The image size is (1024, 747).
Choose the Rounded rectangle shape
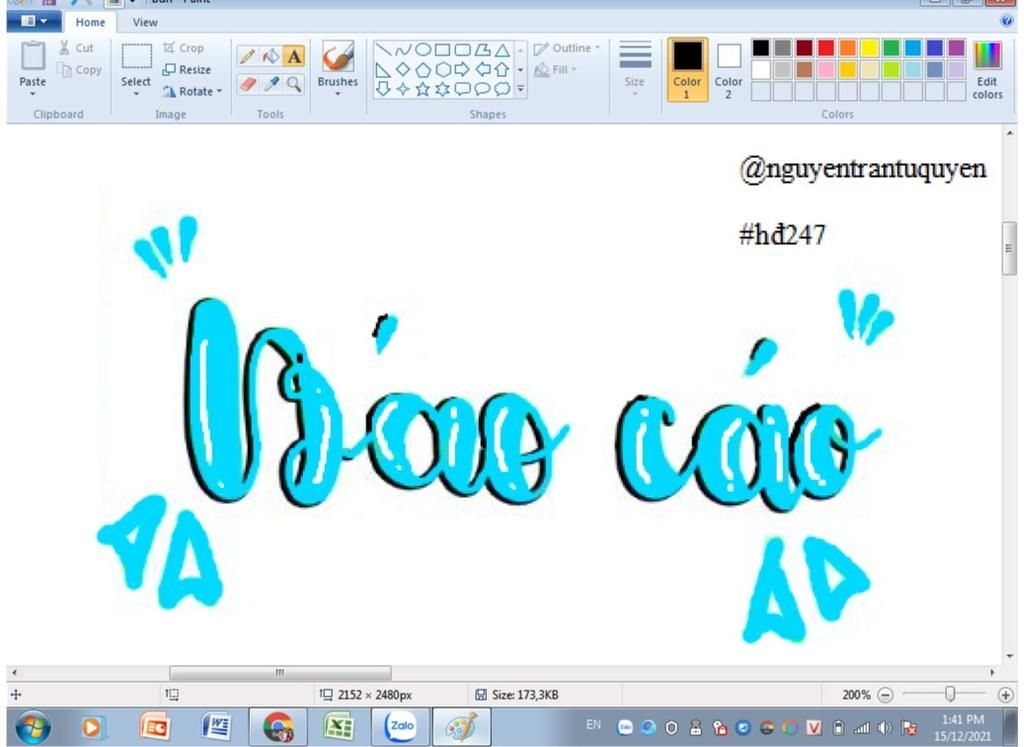click(x=462, y=50)
